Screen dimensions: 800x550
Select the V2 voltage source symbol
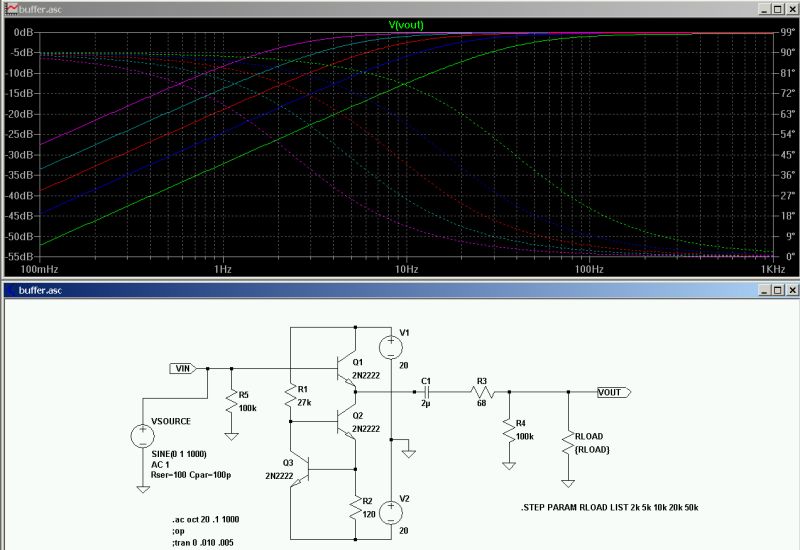click(x=391, y=513)
